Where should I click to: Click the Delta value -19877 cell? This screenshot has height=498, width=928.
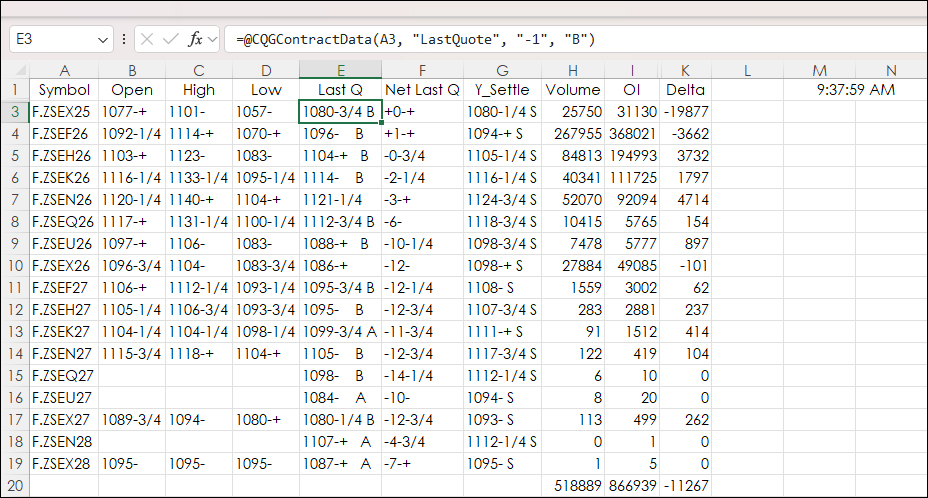(685, 111)
